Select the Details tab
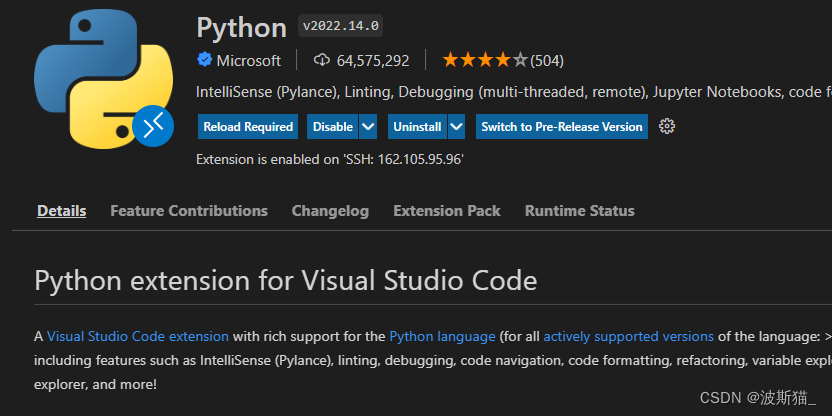832x416 pixels. (x=62, y=211)
